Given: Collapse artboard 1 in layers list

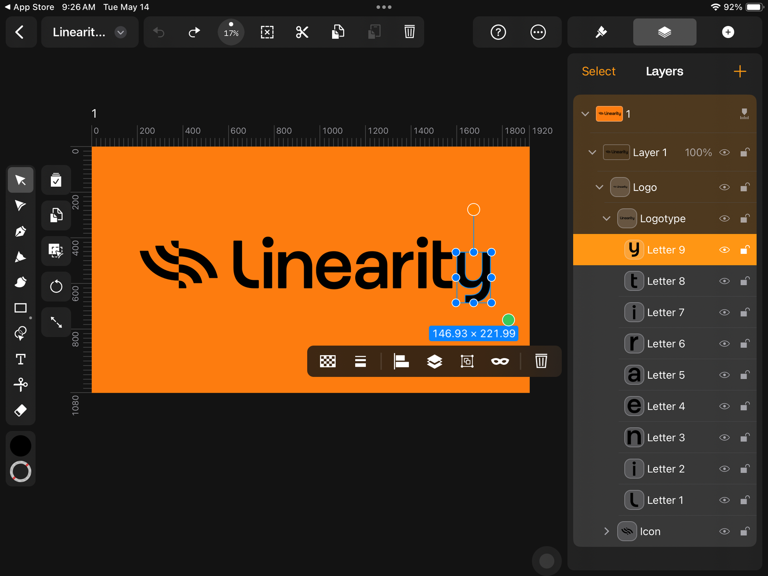Looking at the screenshot, I should [585, 114].
